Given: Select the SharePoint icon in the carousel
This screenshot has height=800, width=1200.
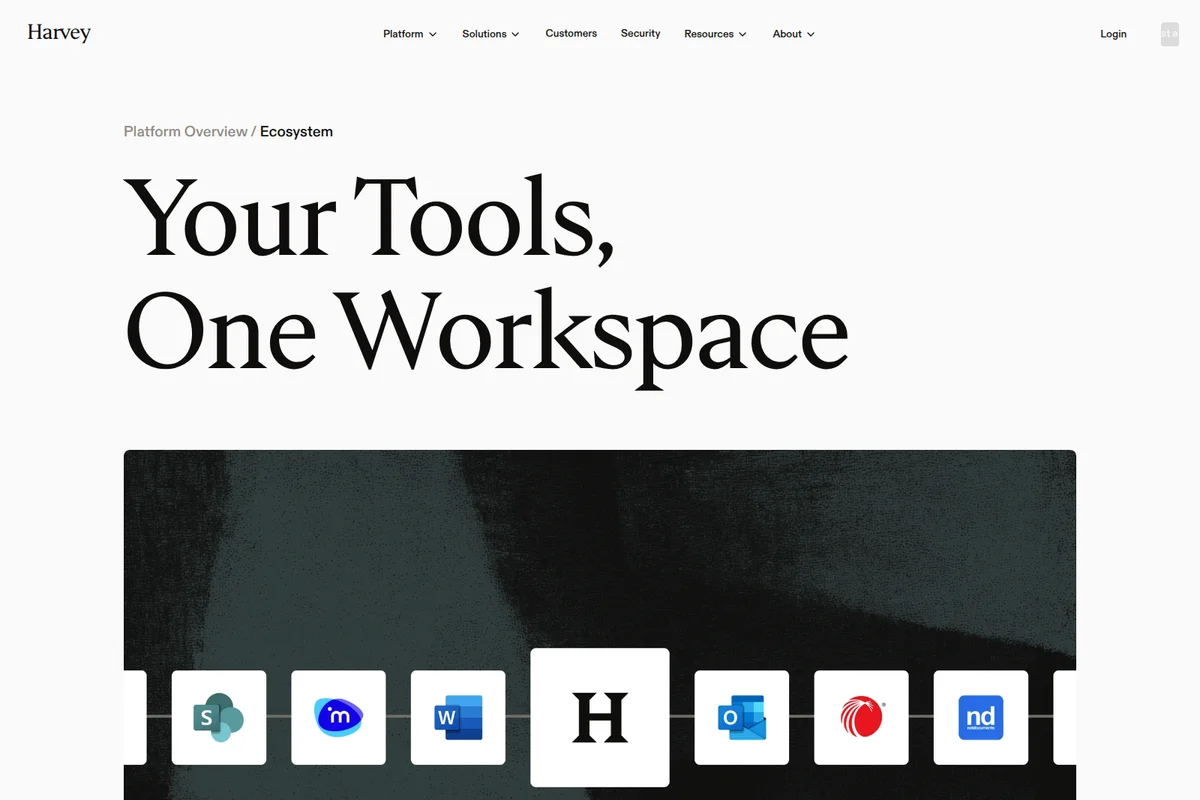Looking at the screenshot, I should coord(218,717).
